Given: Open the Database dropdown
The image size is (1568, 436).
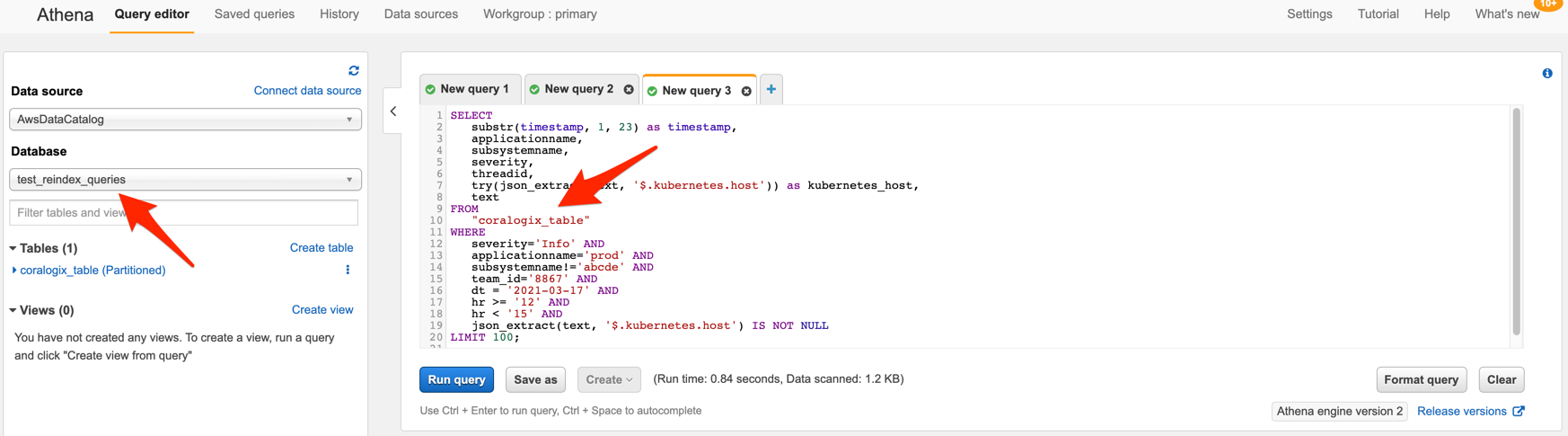Looking at the screenshot, I should [x=185, y=180].
